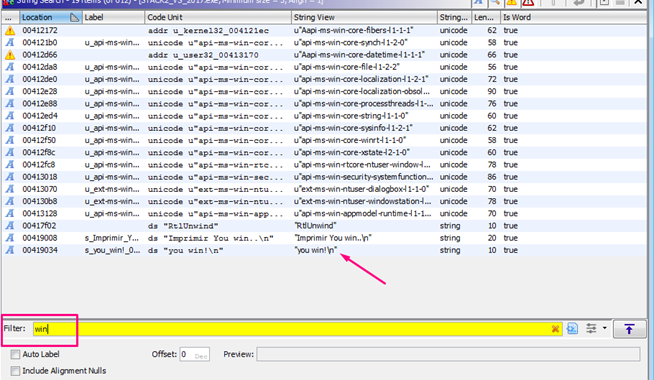Click the string icon of row 004121b0

coord(10,43)
